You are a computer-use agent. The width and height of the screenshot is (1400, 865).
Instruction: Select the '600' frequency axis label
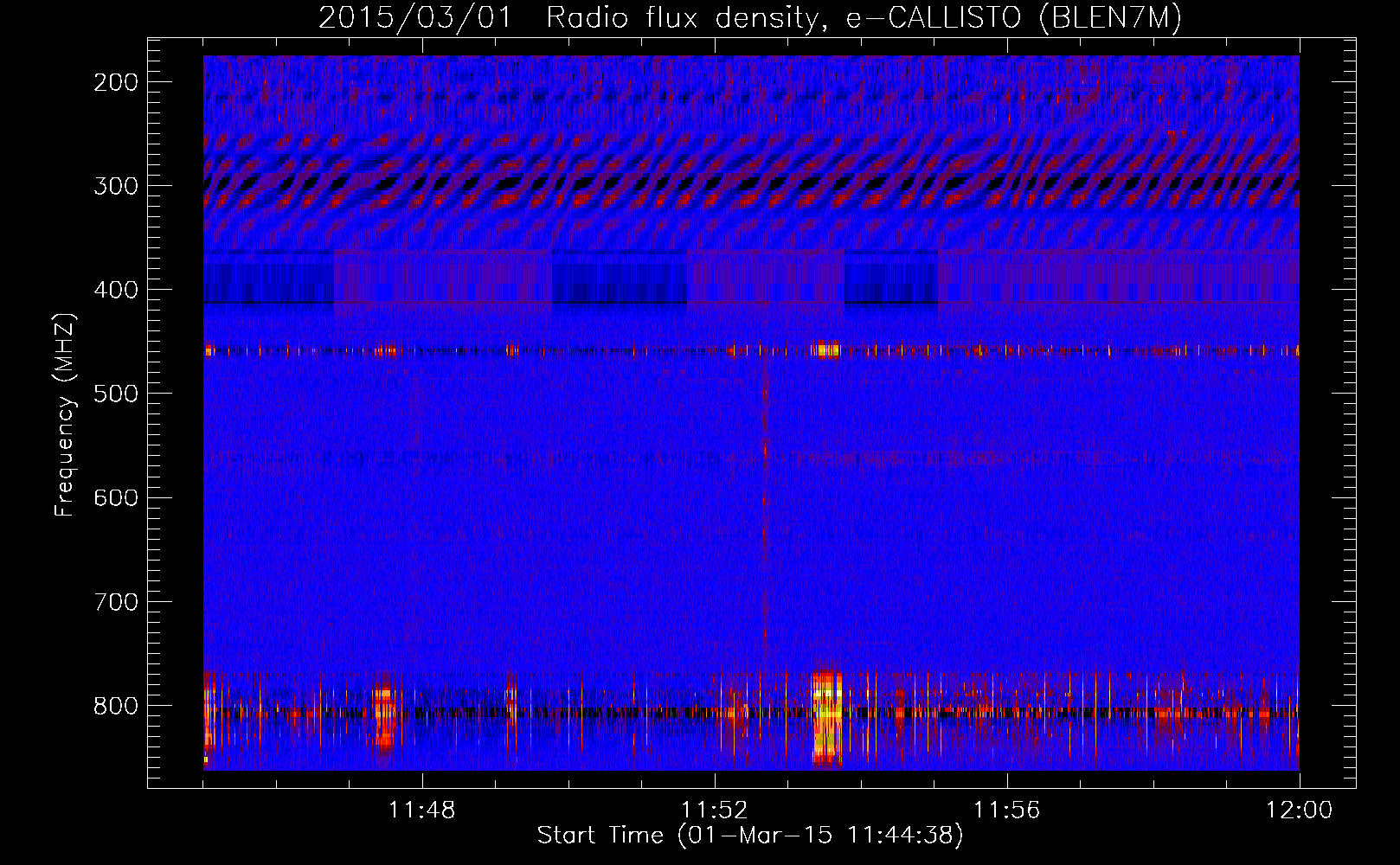click(116, 497)
